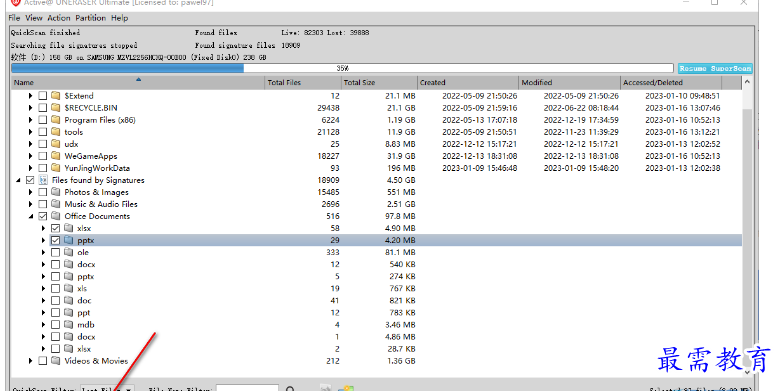Collapse the Files found by Signatures node
The height and width of the screenshot is (391, 779).
[x=18, y=180]
